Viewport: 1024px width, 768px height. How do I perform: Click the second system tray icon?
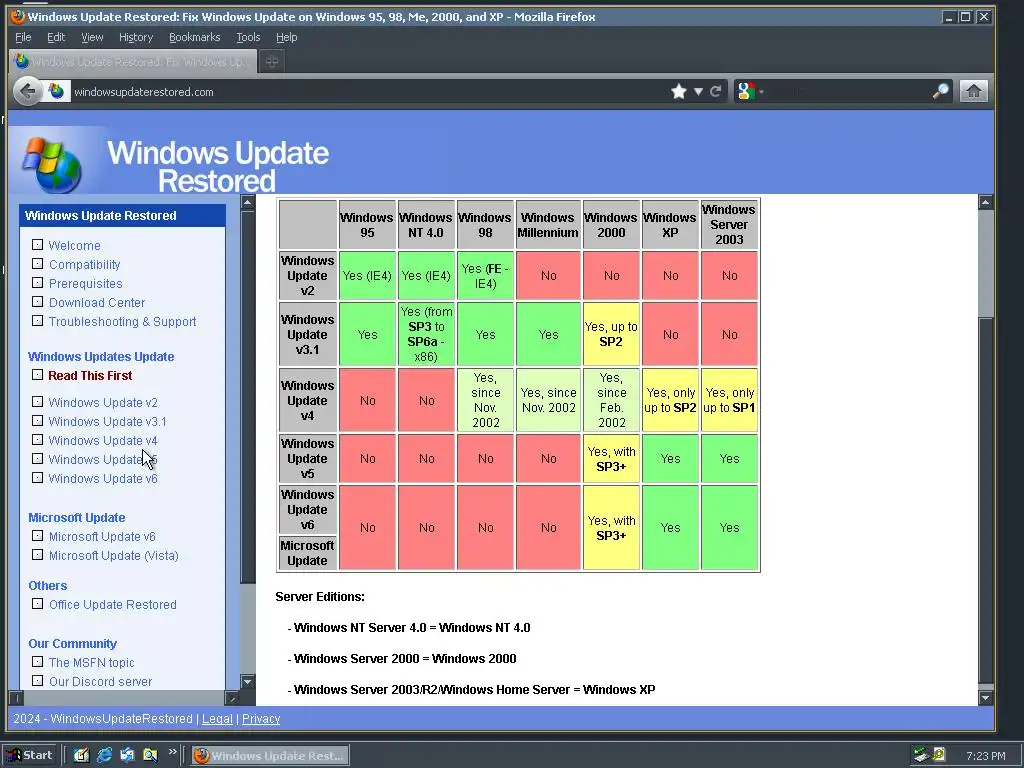click(x=938, y=755)
